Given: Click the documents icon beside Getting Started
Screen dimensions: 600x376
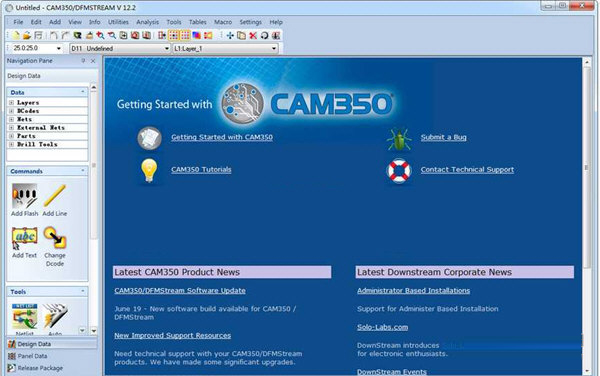Looking at the screenshot, I should 149,138.
